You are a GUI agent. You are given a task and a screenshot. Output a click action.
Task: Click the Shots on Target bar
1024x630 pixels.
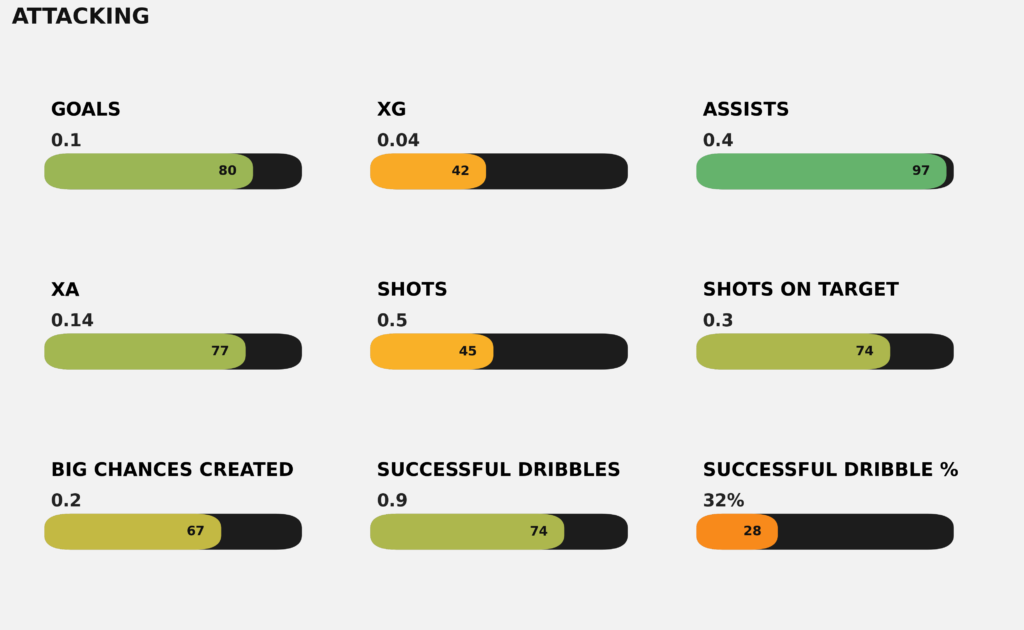pos(793,351)
